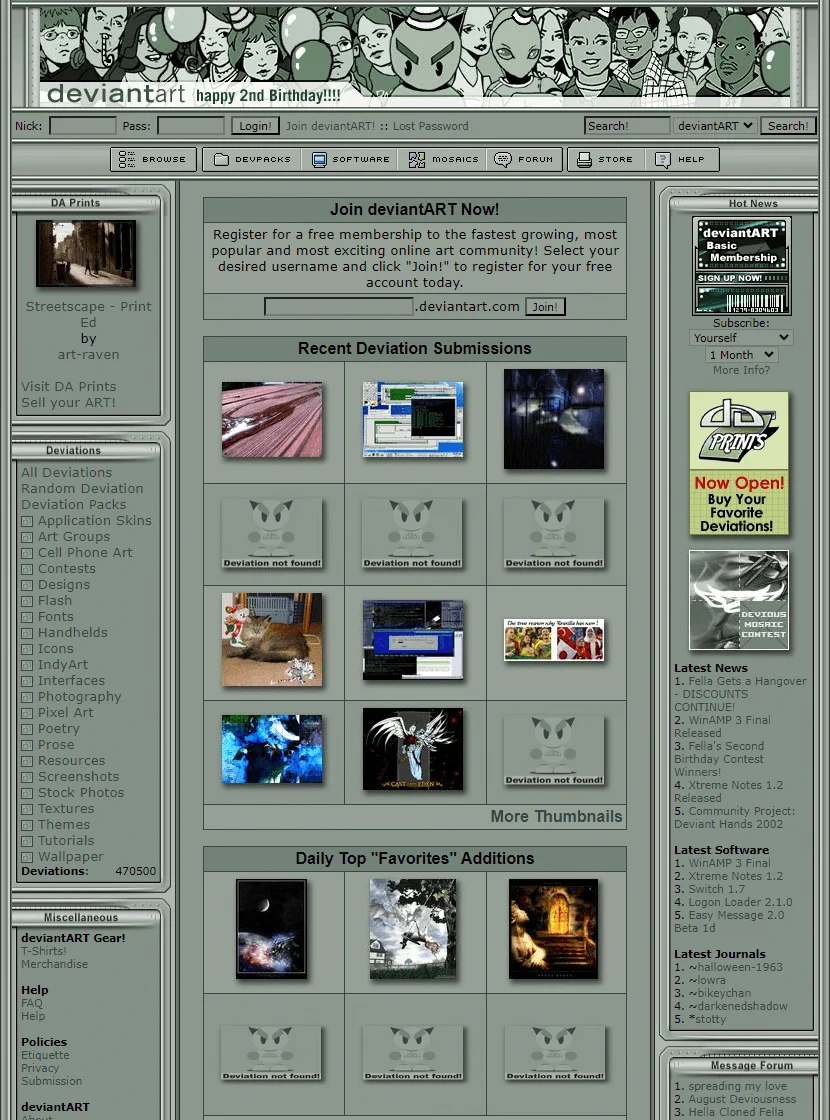
Task: Click the Join deviantART! link
Action: [330, 126]
